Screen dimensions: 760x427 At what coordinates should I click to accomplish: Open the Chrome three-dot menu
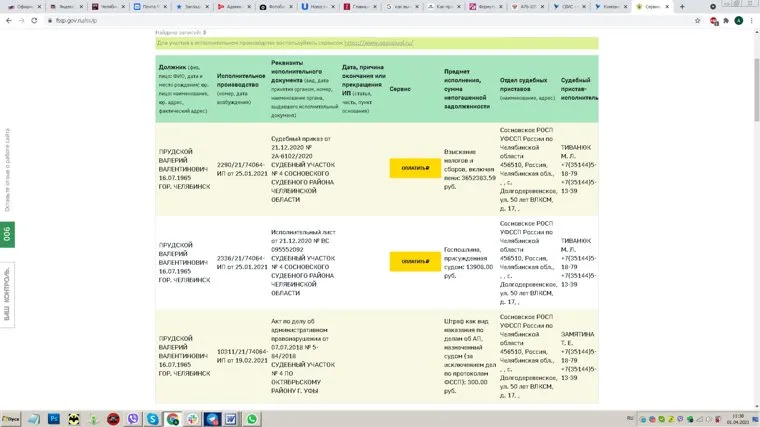click(753, 19)
